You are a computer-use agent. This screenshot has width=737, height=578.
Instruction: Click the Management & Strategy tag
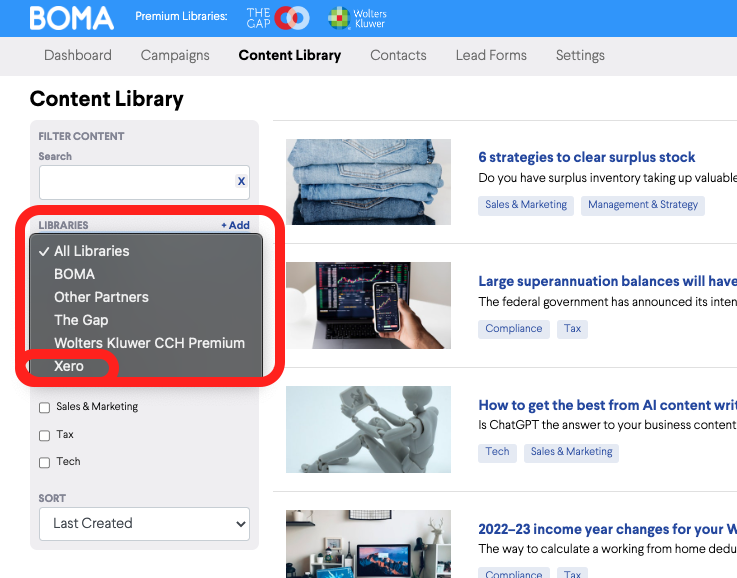(643, 205)
